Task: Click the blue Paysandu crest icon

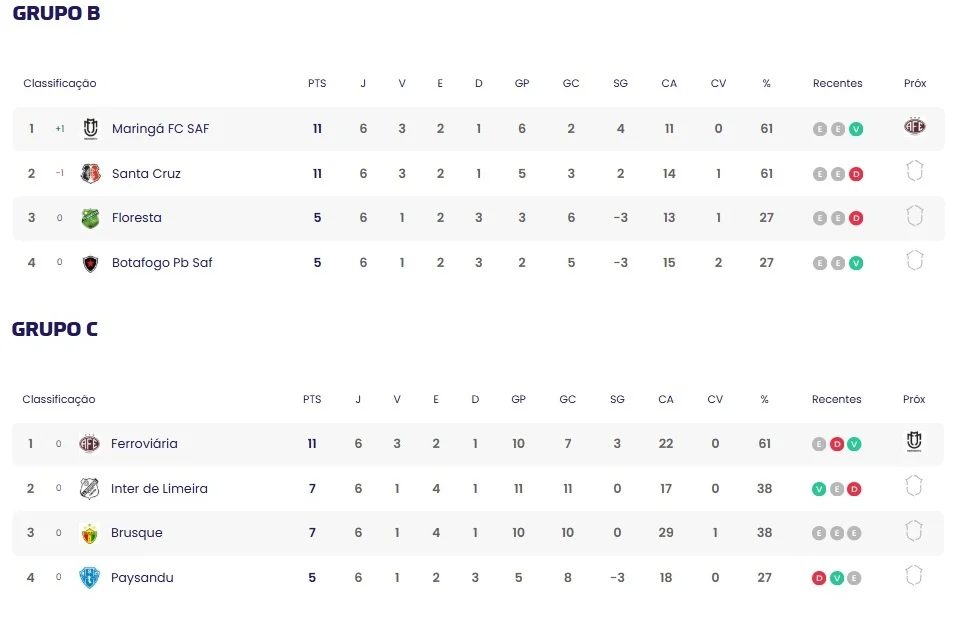Action: coord(89,578)
